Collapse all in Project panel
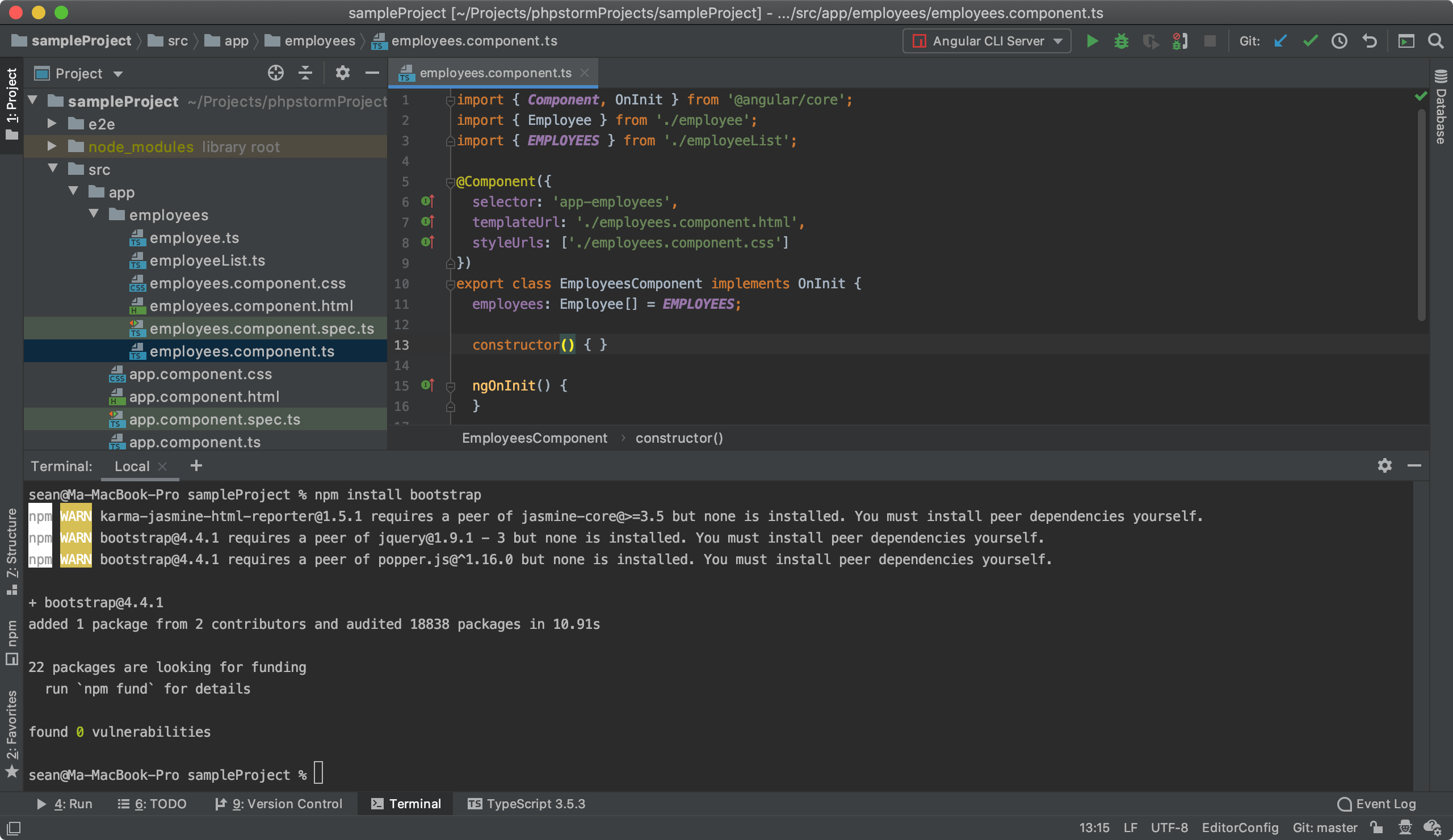This screenshot has height=840, width=1453. (x=305, y=73)
